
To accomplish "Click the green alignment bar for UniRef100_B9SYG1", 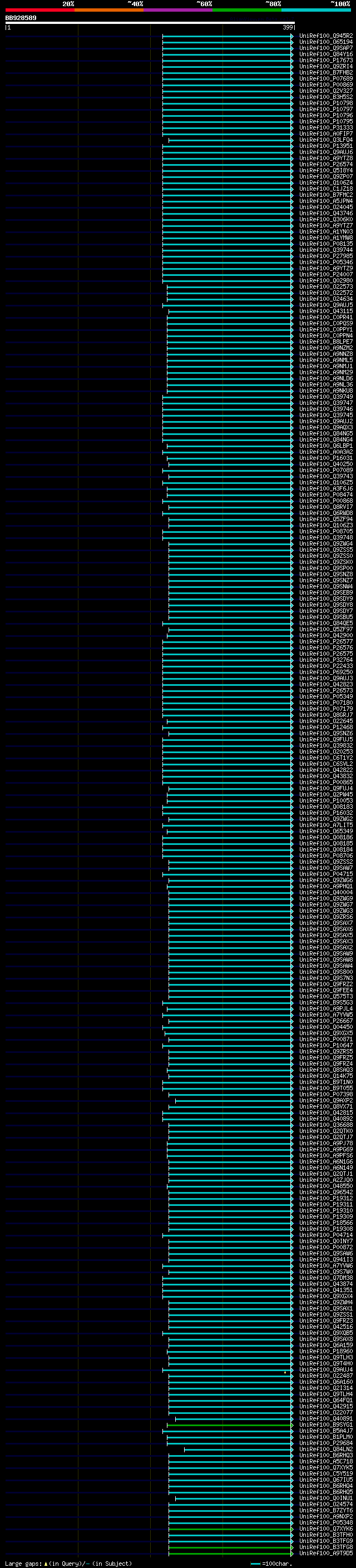I will tap(230, 1425).
